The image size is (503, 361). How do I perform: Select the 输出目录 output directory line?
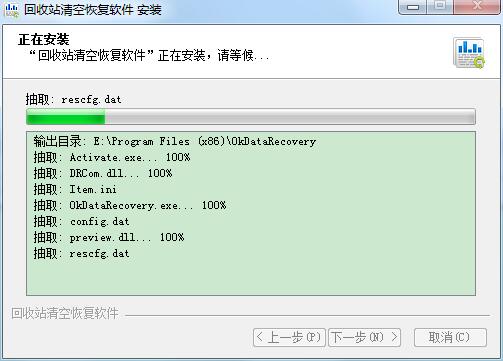pyautogui.click(x=174, y=141)
